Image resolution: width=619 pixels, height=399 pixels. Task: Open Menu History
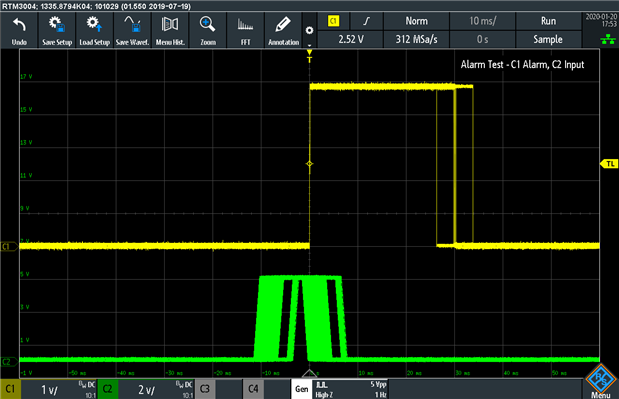coord(170,30)
